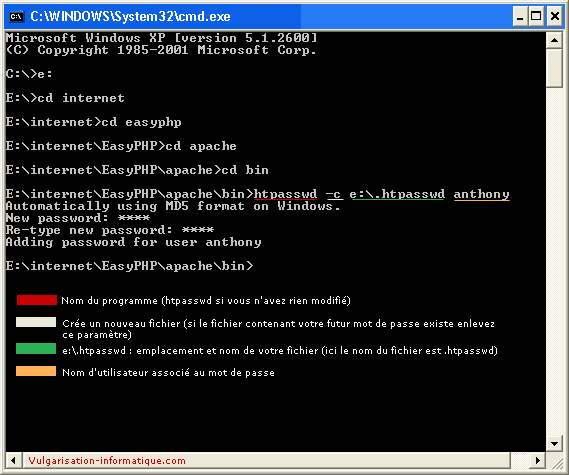Click the final empty 'apache\bin>' prompt line
Screen dimensions: 569x475
click(x=130, y=266)
